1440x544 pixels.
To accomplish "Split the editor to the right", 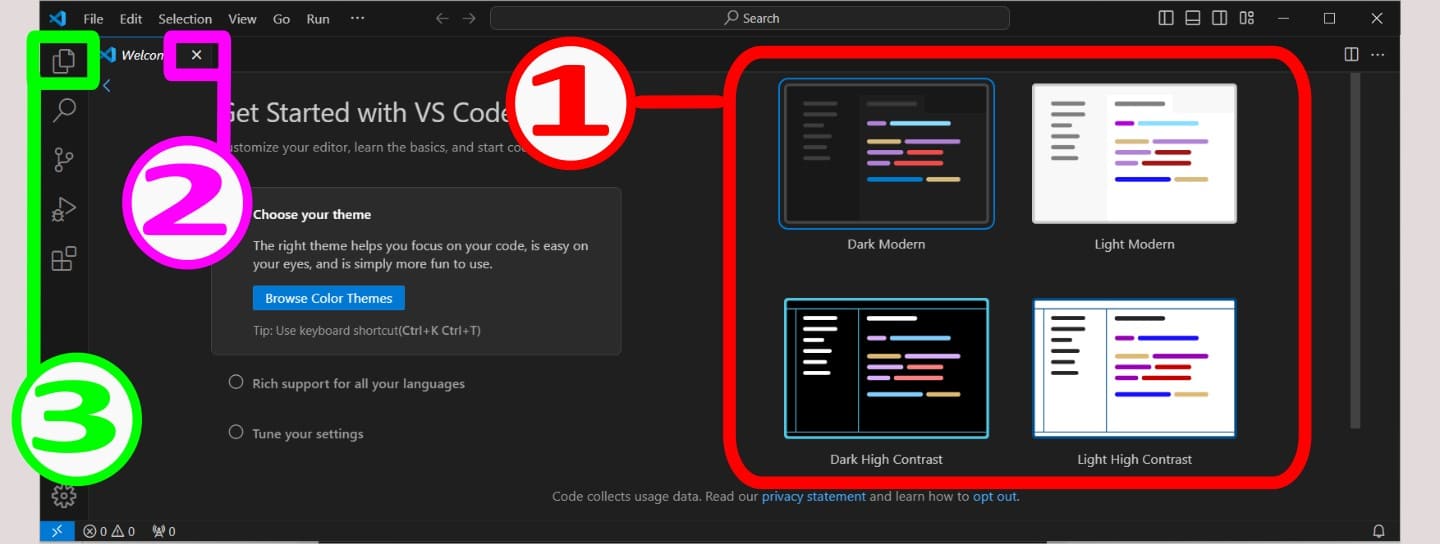I will pos(1351,54).
